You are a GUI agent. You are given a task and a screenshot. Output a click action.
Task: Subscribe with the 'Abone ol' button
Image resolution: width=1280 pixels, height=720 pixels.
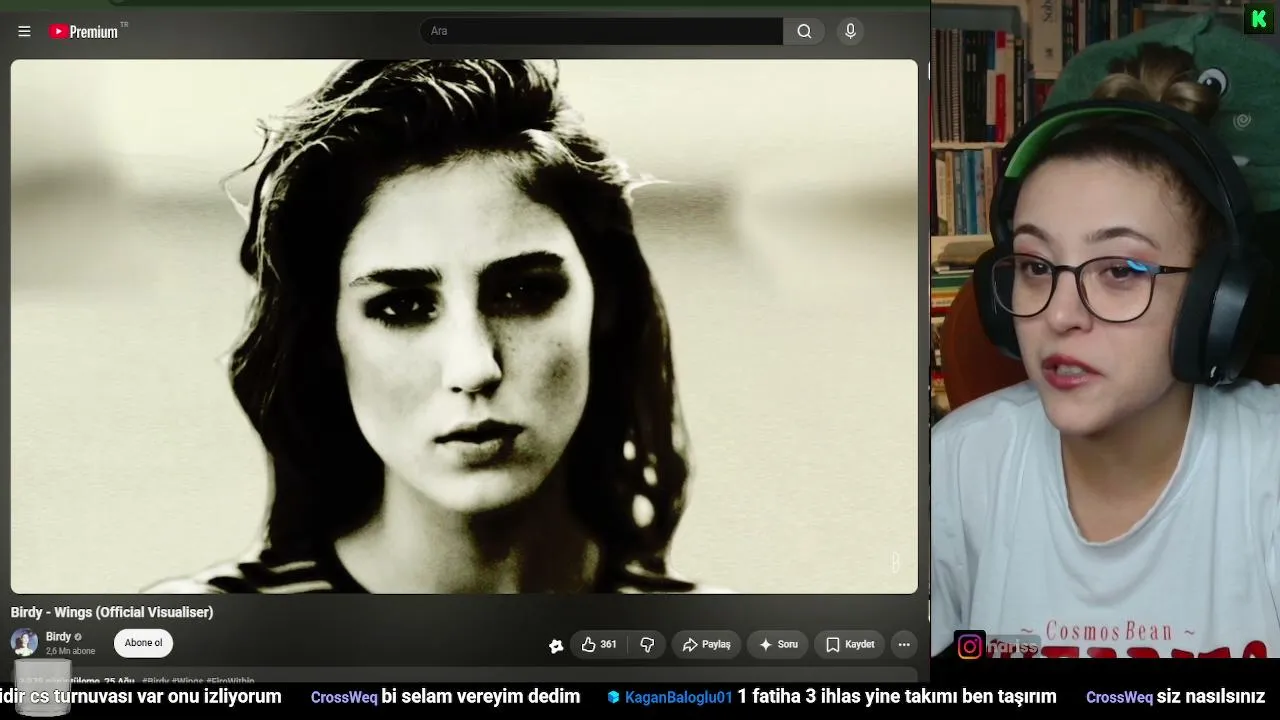[x=143, y=643]
